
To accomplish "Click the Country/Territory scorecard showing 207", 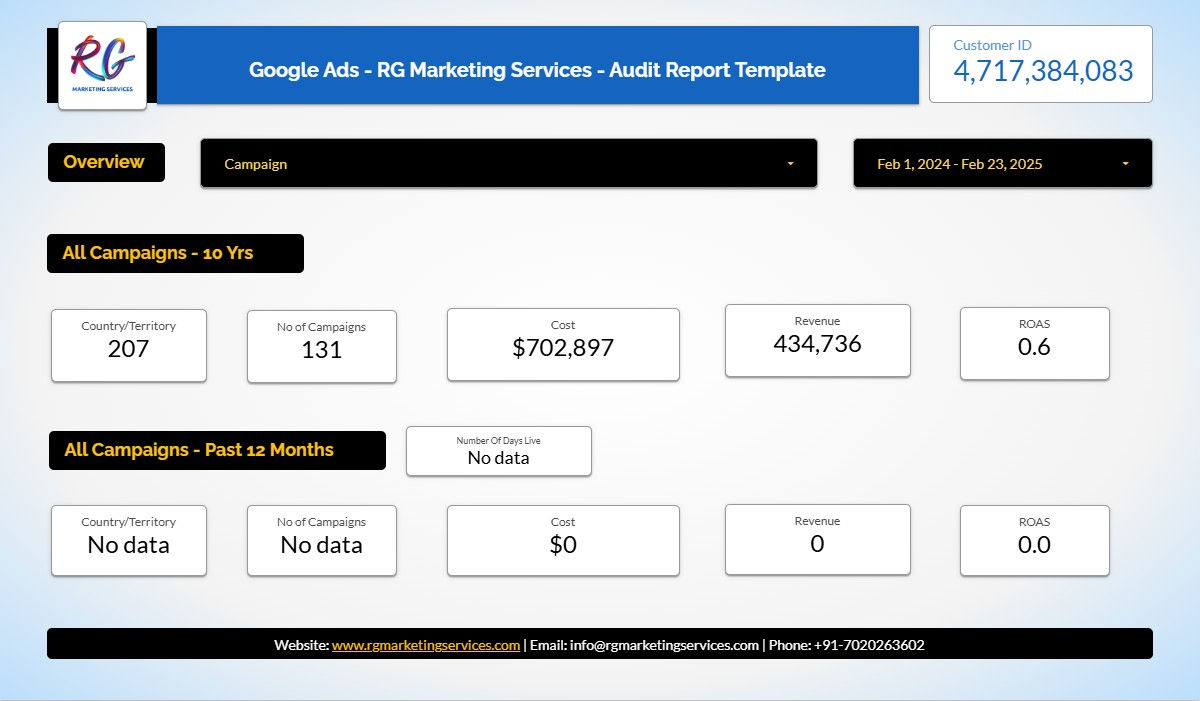I will click(128, 345).
